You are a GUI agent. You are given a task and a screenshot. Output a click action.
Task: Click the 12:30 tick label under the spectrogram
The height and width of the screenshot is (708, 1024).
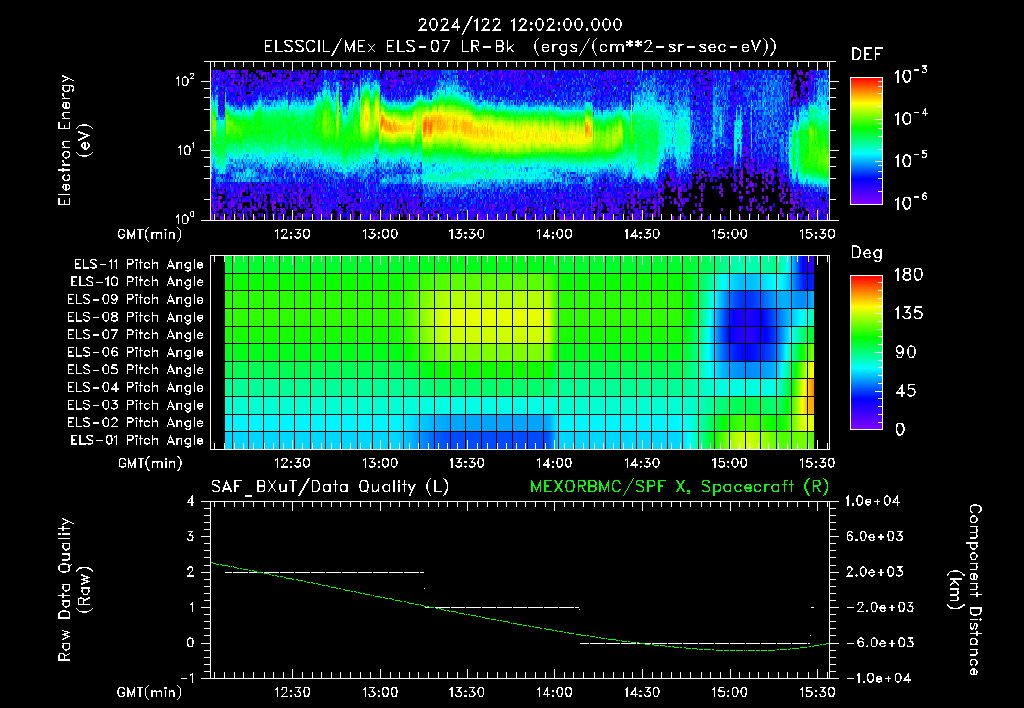292,234
